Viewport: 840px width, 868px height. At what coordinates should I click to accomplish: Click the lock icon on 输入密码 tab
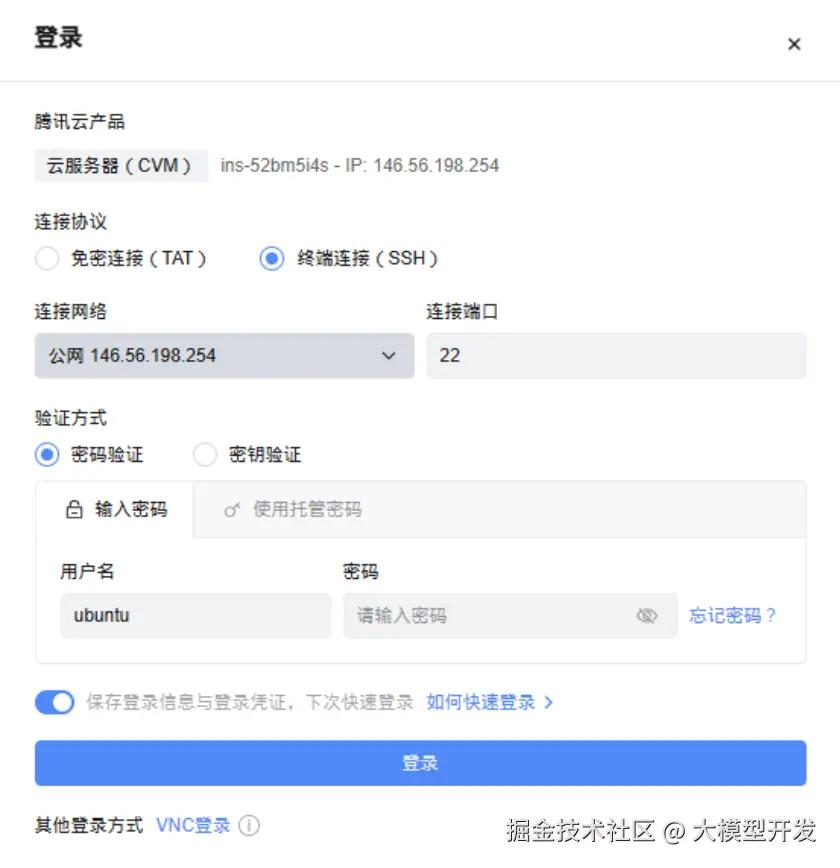point(74,510)
